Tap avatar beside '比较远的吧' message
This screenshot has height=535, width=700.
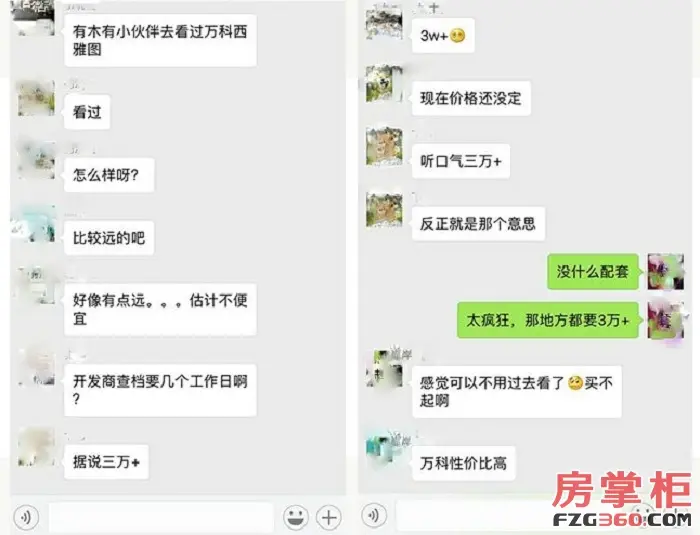(36, 224)
